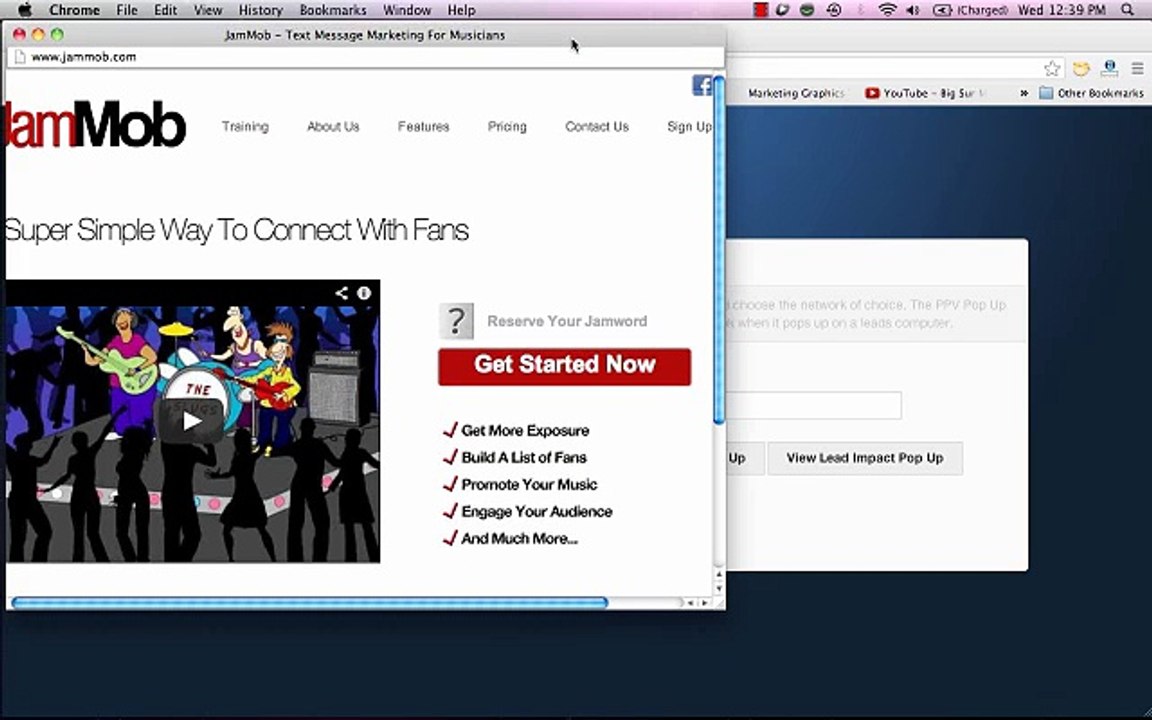This screenshot has width=1152, height=720.
Task: Click the 'Promote Your Music' text
Action: 529,485
